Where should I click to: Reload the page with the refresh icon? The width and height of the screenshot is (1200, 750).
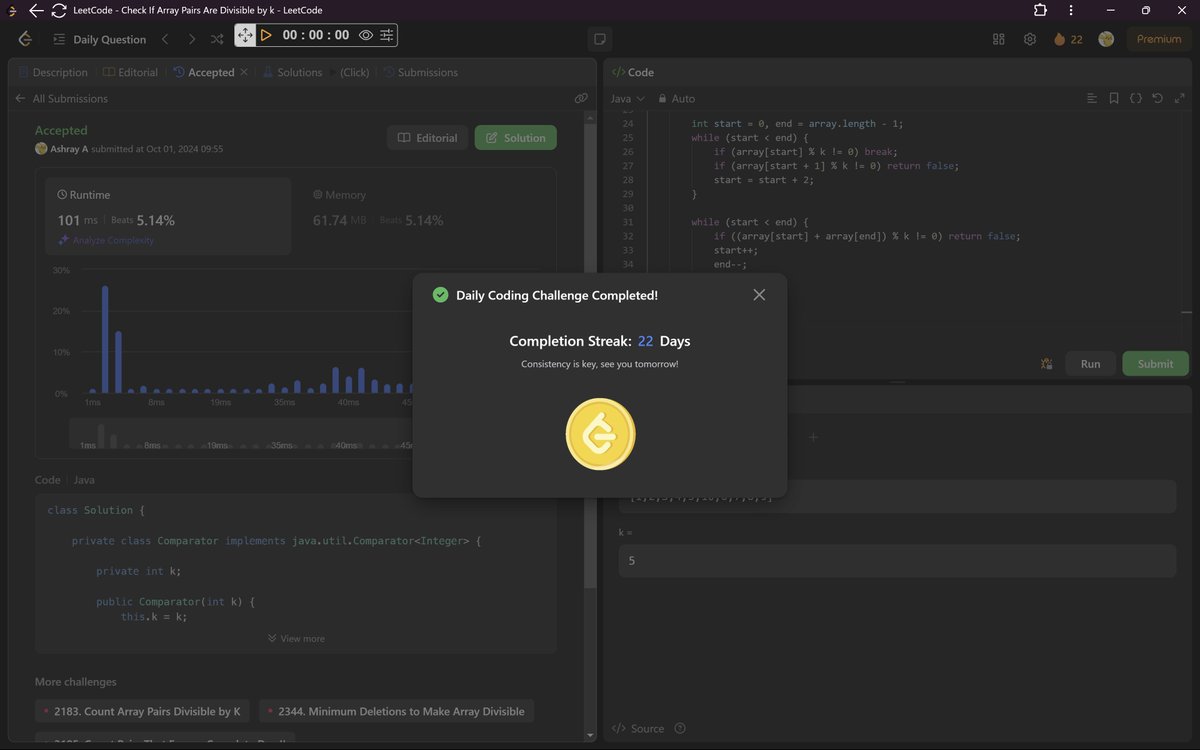58,10
